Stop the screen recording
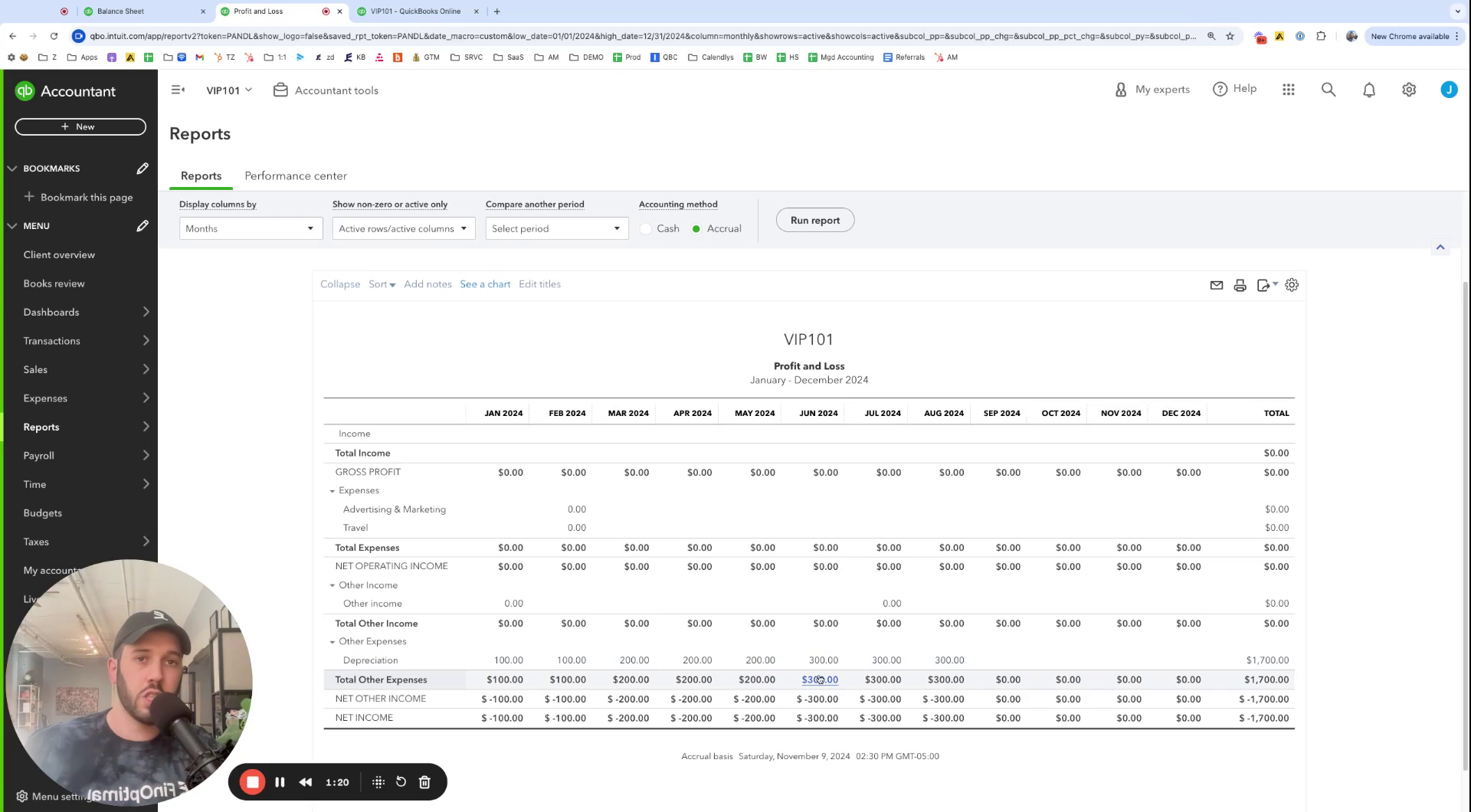The image size is (1471, 812). point(252,782)
